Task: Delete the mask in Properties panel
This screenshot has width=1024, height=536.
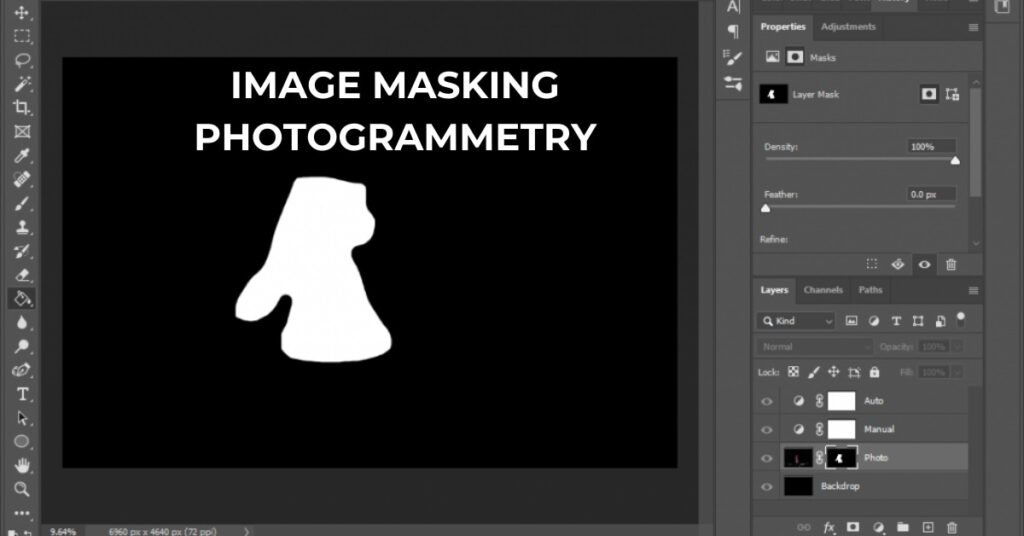Action: [951, 264]
